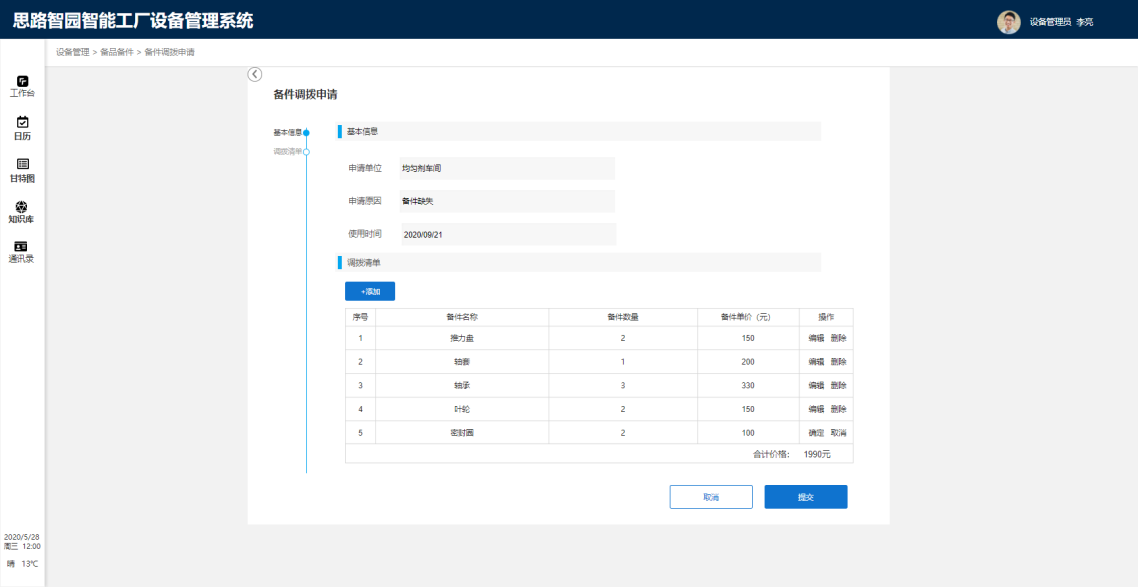The height and width of the screenshot is (587, 1138).
Task: Click the user avatar photo
Action: pyautogui.click(x=1009, y=21)
